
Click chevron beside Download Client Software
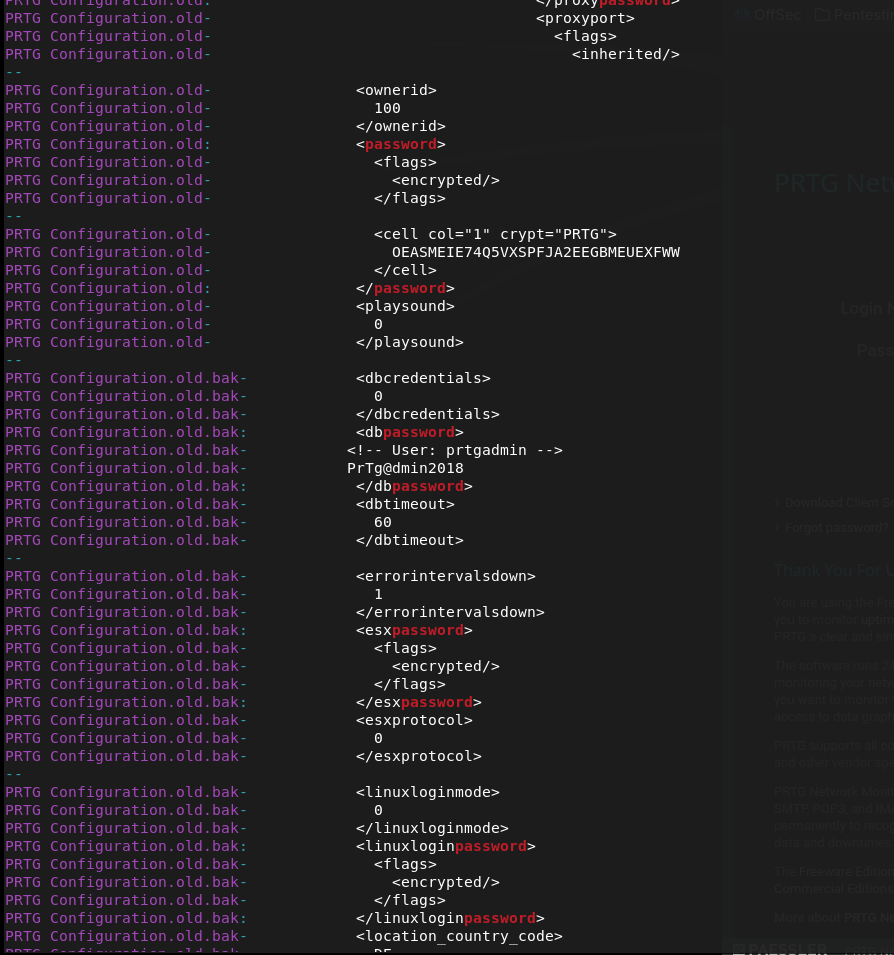click(778, 503)
